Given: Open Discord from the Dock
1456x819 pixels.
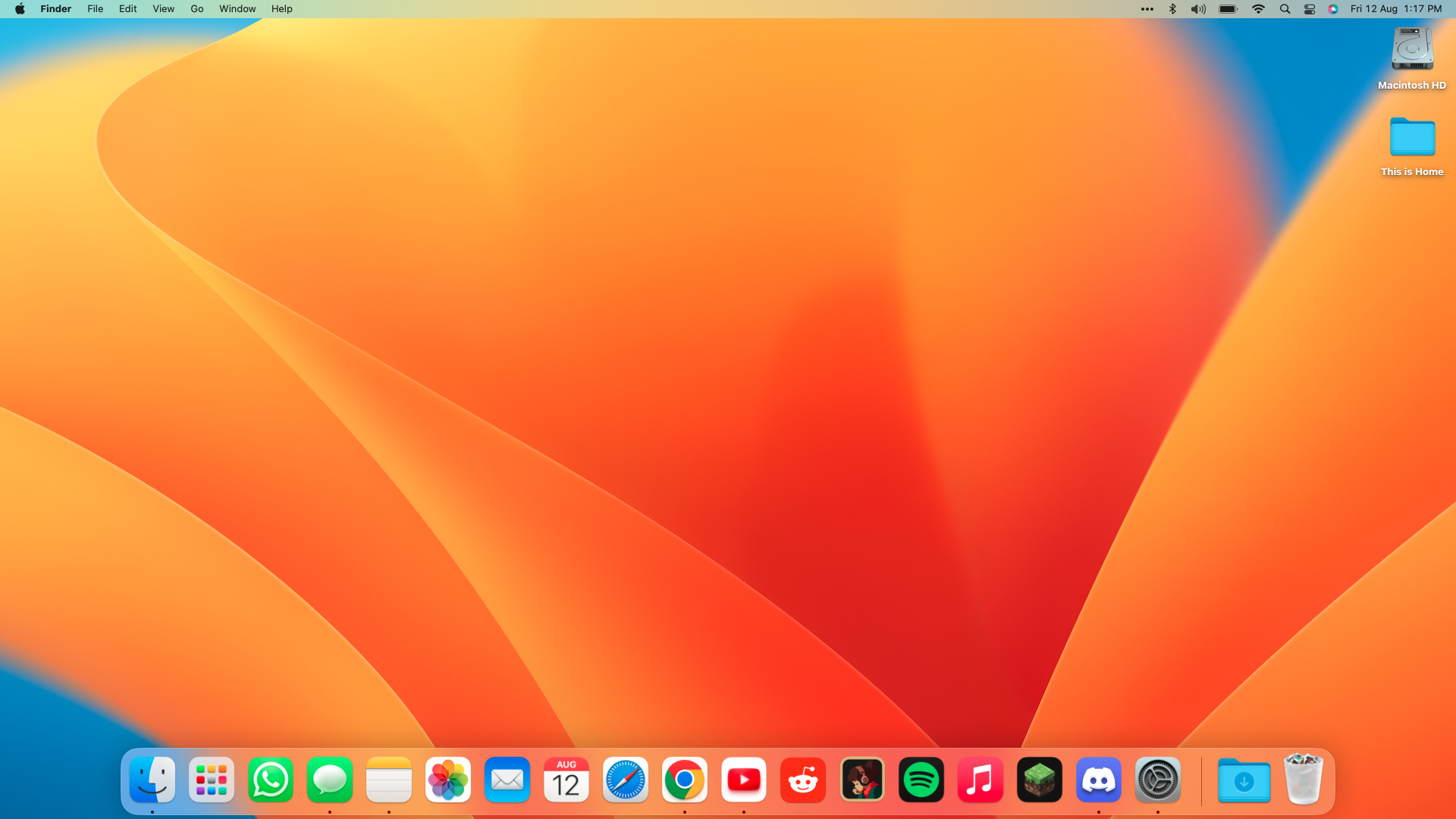Looking at the screenshot, I should (1099, 780).
